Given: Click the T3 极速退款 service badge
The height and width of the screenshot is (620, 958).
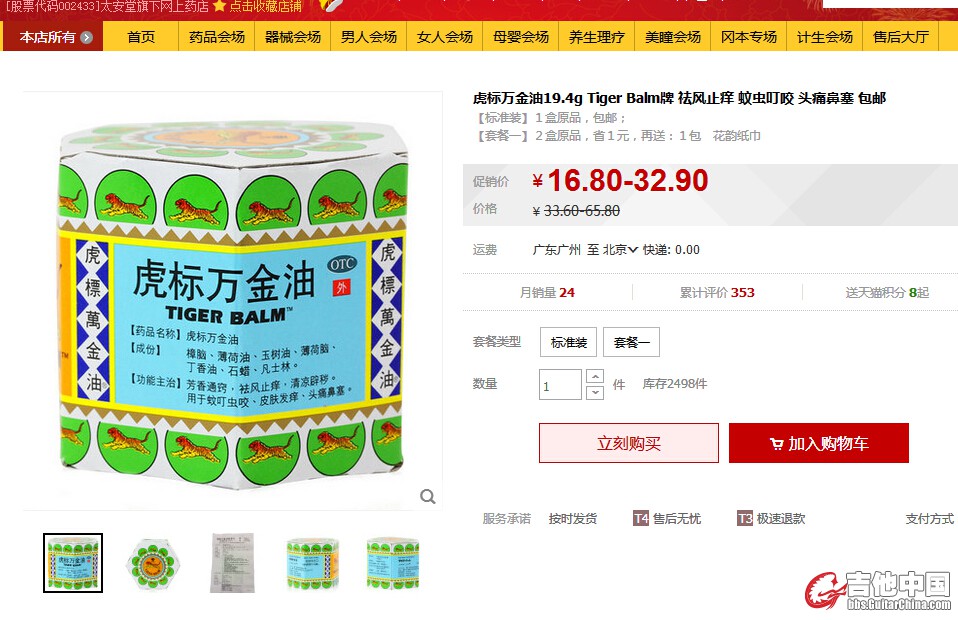Looking at the screenshot, I should pos(771,519).
